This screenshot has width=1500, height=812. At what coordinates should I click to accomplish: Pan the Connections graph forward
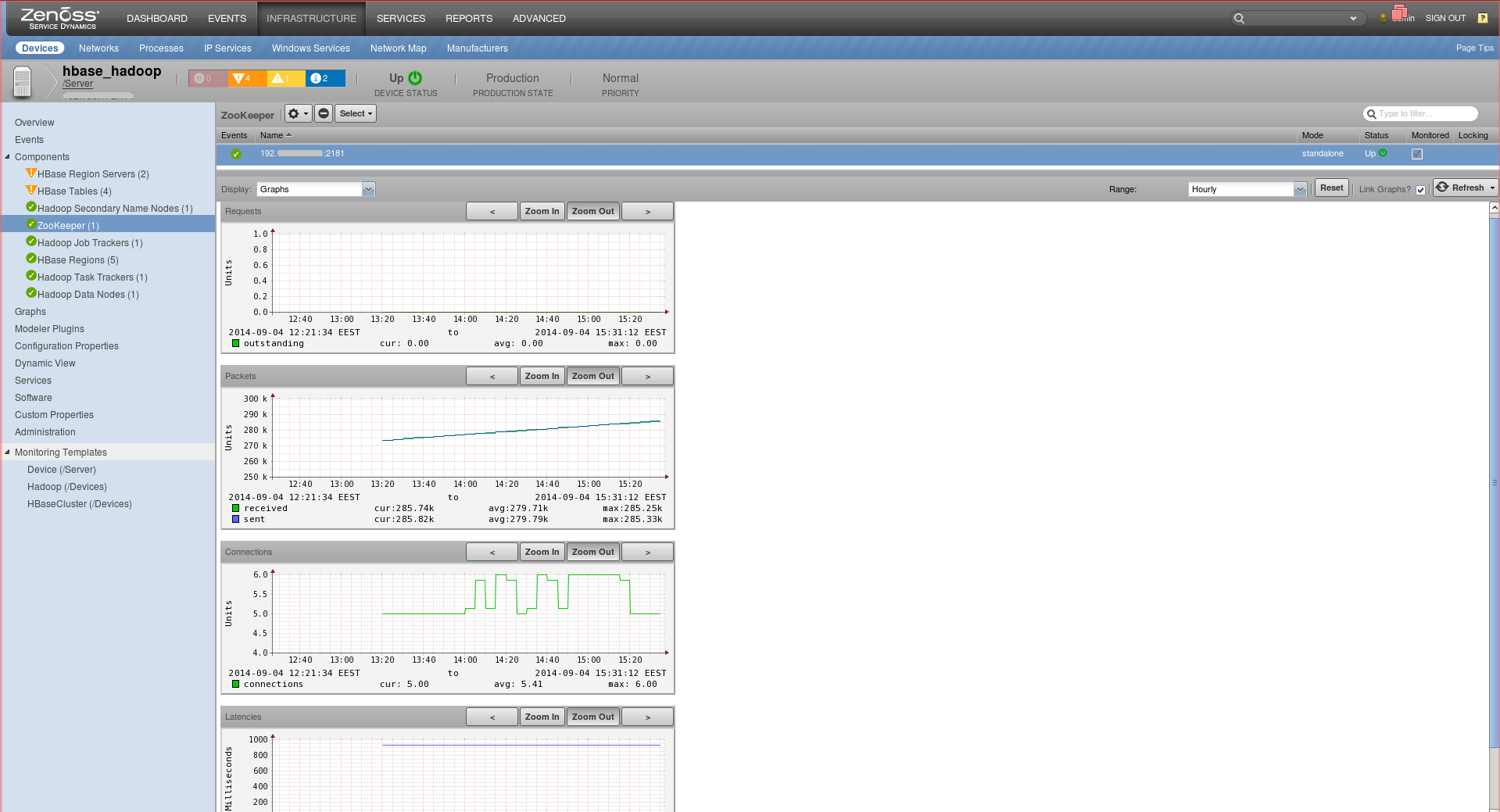coord(648,553)
